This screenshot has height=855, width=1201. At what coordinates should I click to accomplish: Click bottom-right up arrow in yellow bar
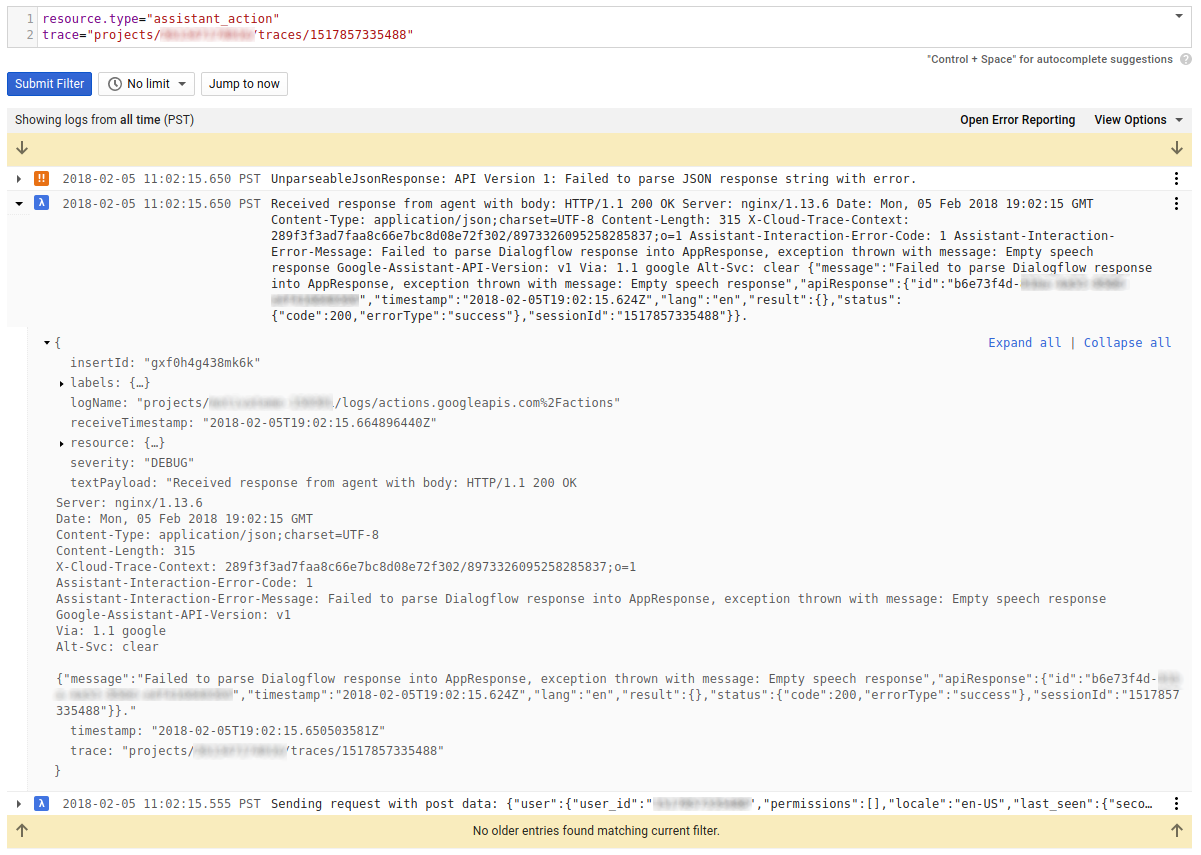(x=1177, y=830)
